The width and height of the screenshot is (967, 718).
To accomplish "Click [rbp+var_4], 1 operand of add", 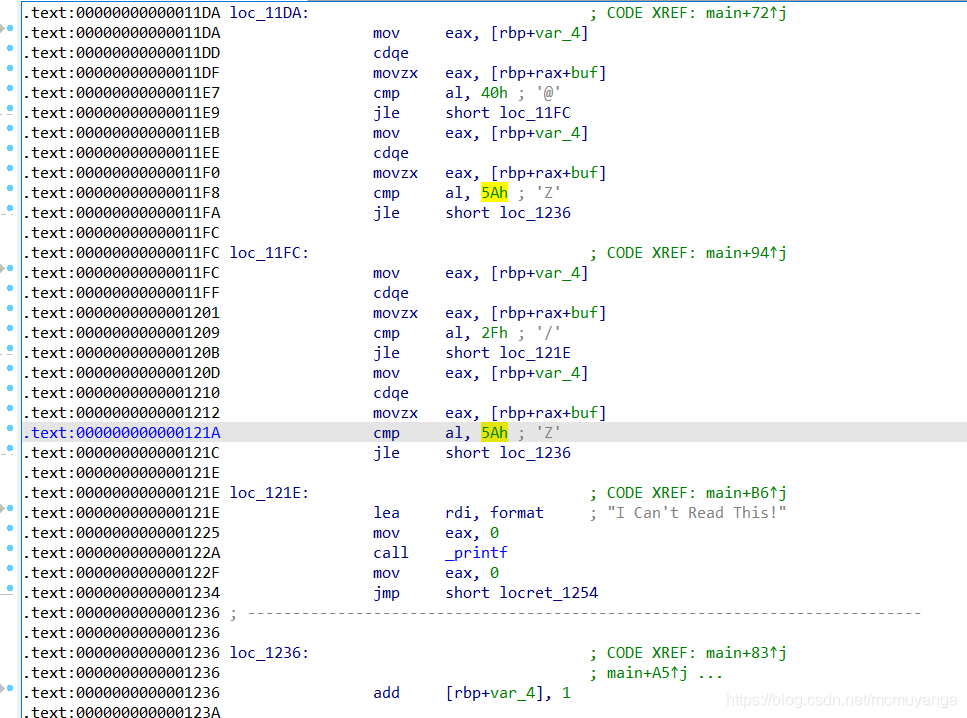I will click(508, 693).
